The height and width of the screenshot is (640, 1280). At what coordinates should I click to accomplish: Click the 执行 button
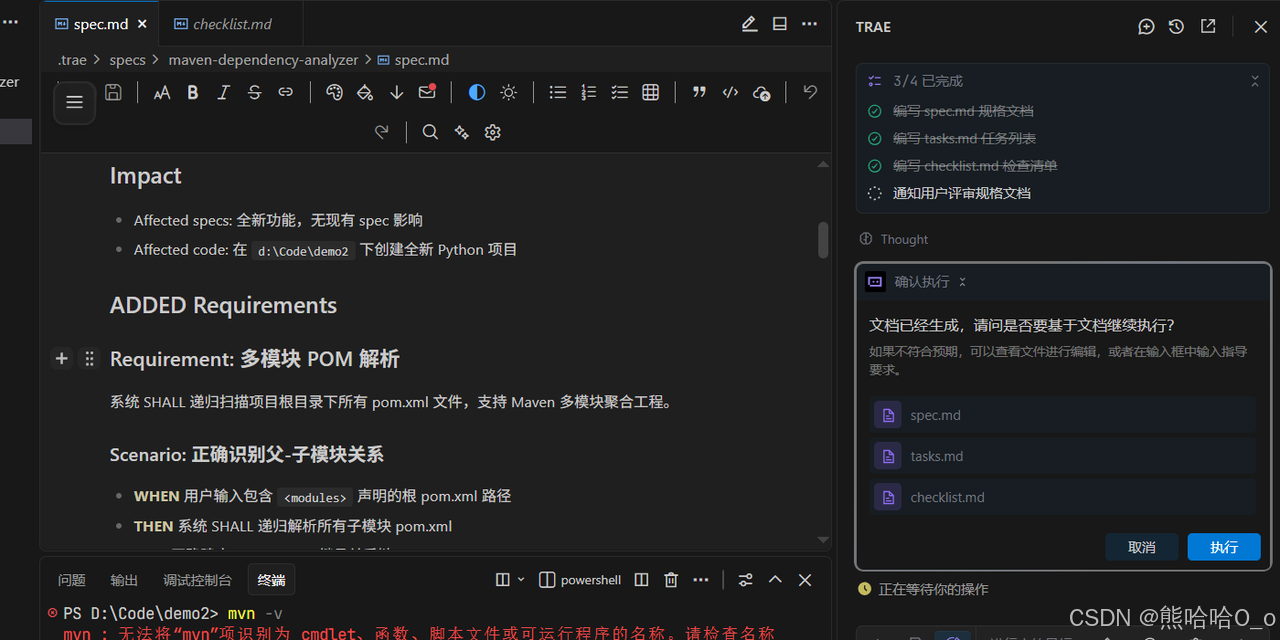[1224, 547]
